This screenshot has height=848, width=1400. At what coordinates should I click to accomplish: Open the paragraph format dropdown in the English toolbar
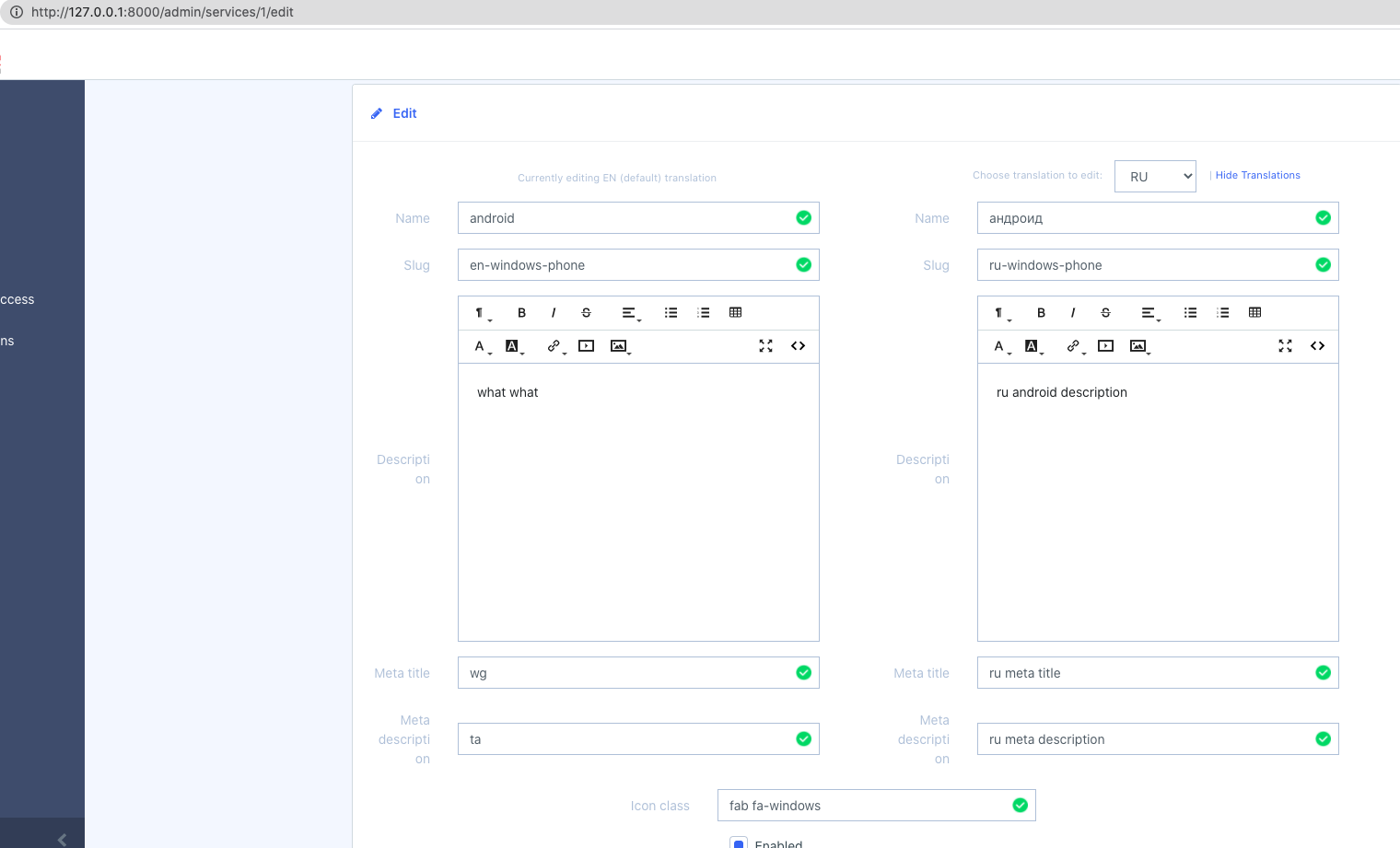(480, 312)
